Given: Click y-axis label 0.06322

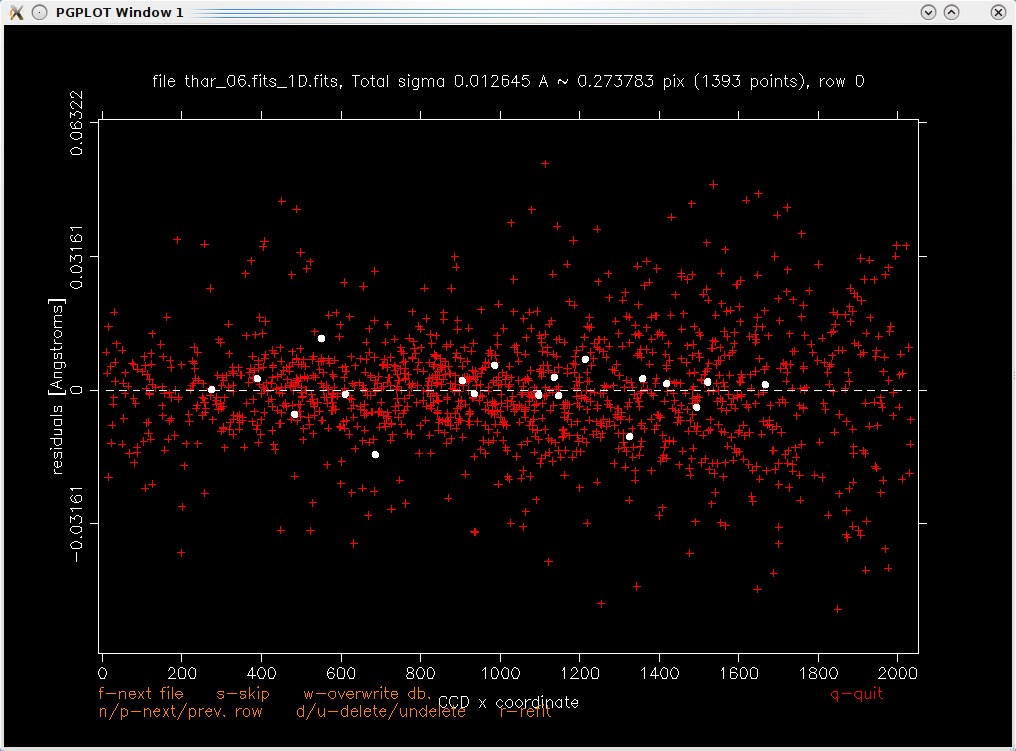Looking at the screenshot, I should [76, 123].
